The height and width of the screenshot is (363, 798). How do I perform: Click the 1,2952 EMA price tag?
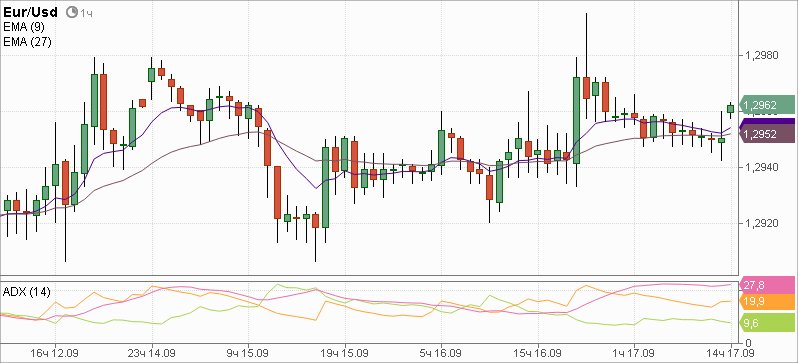(x=767, y=134)
